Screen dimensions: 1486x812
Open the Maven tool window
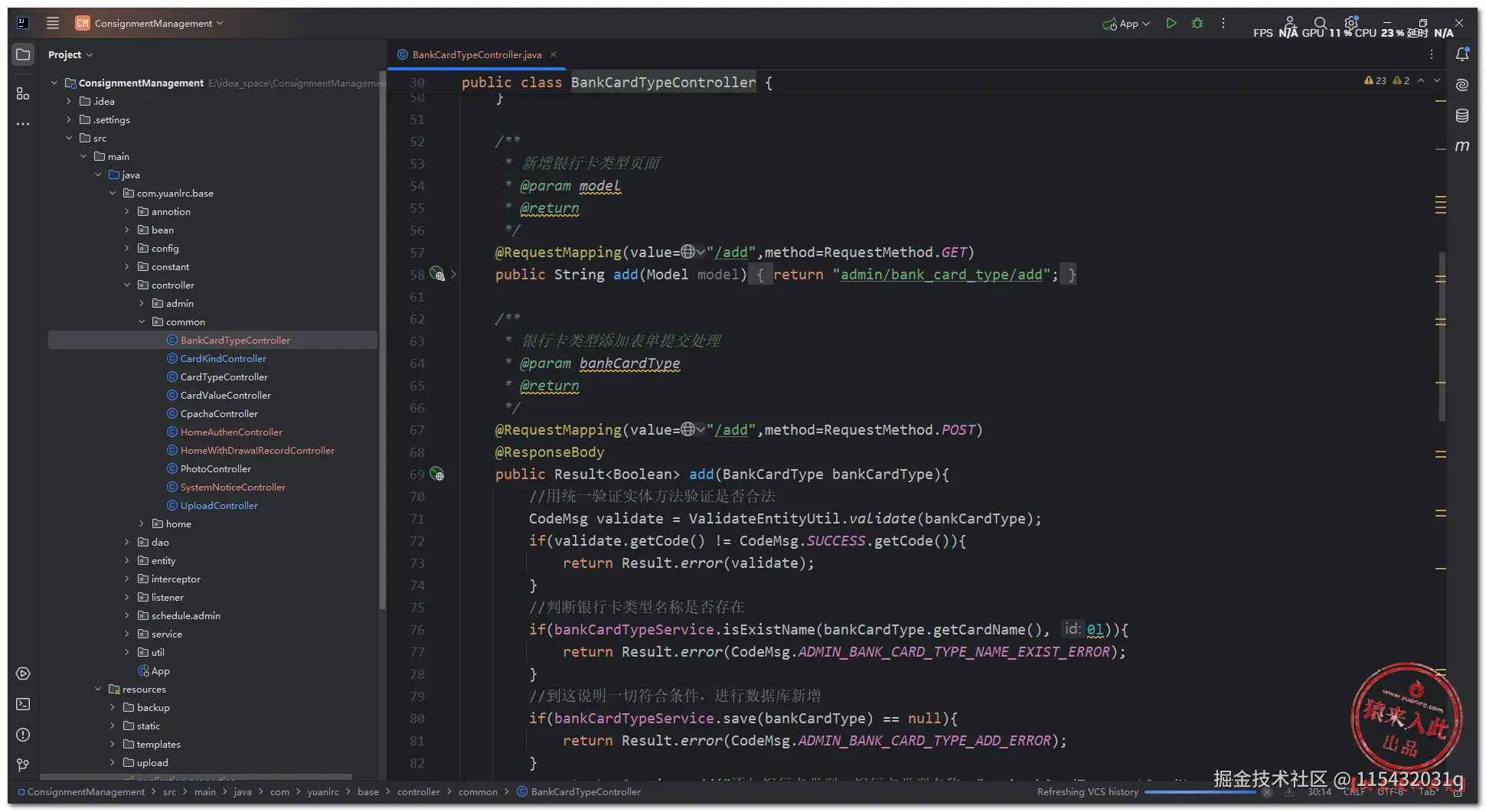[x=1462, y=145]
